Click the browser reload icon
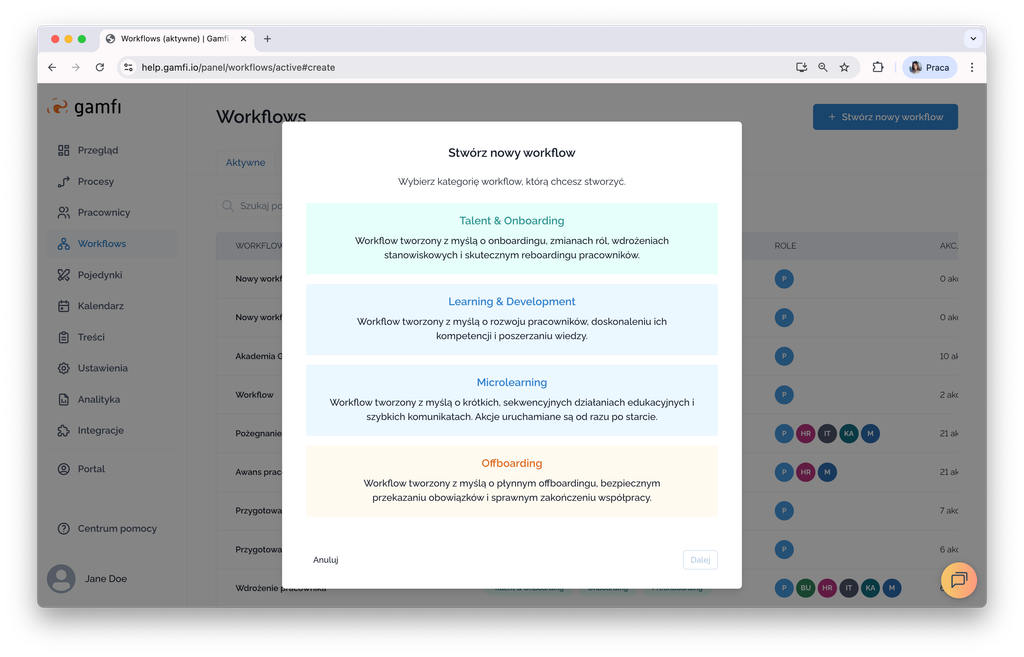The width and height of the screenshot is (1024, 657). (x=100, y=67)
